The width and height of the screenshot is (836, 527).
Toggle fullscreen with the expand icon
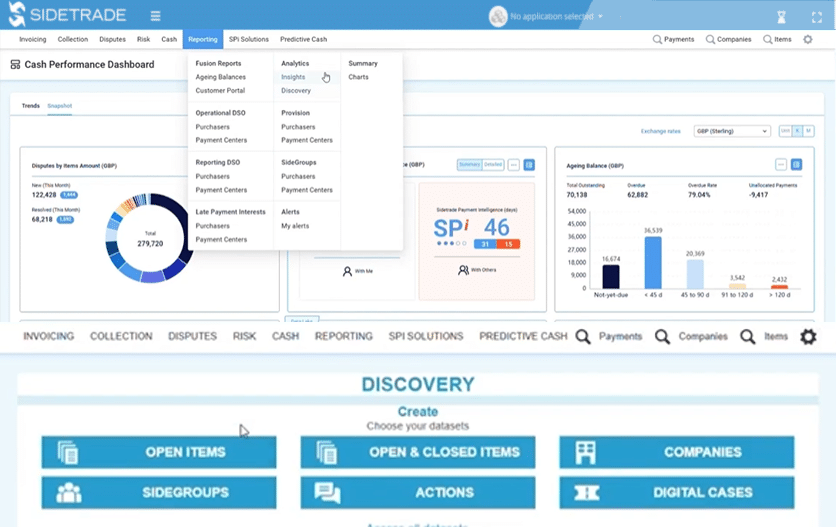[817, 17]
